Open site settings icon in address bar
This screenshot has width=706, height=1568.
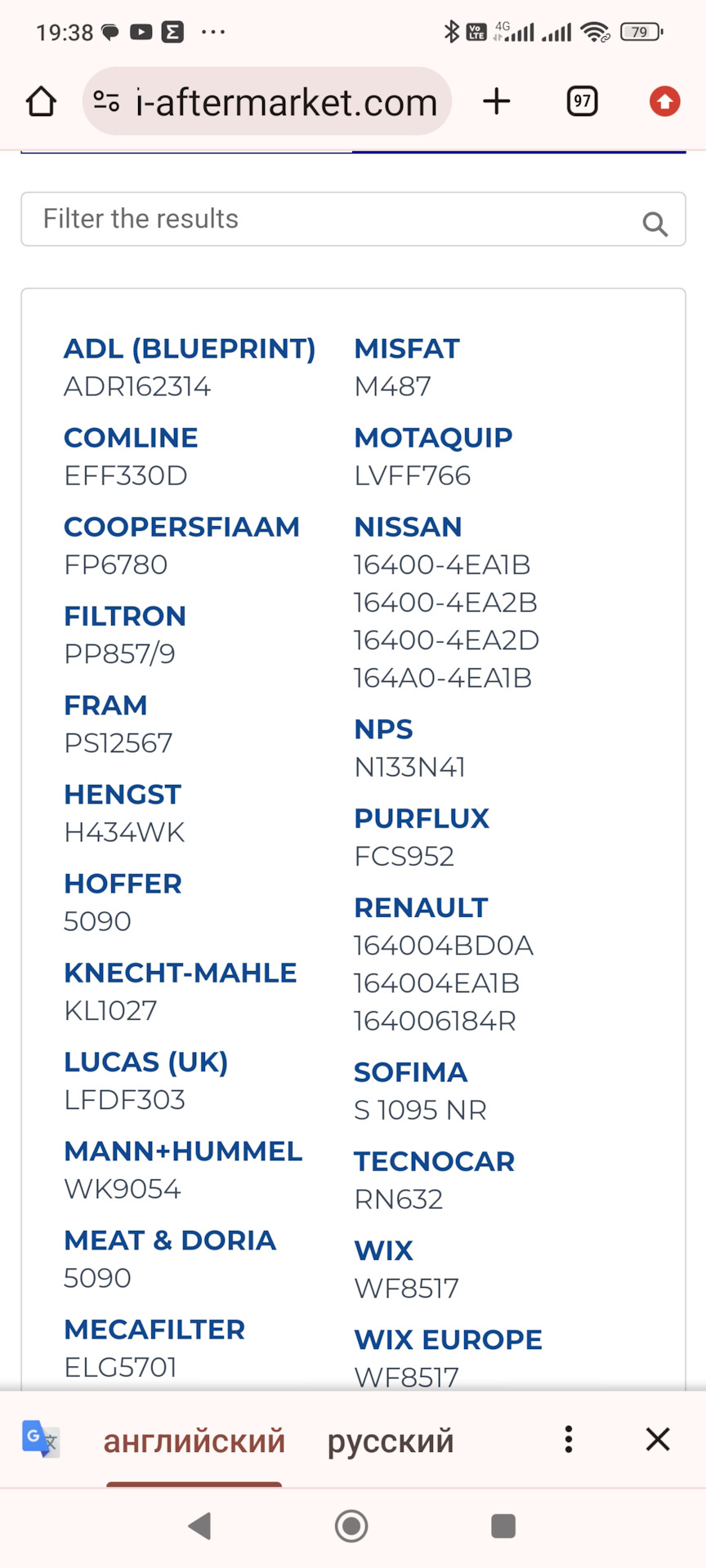(106, 102)
